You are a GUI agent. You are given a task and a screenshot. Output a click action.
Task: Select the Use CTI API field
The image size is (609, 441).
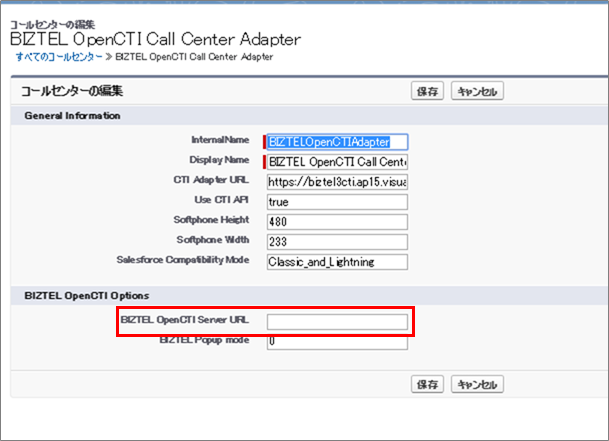click(x=337, y=202)
